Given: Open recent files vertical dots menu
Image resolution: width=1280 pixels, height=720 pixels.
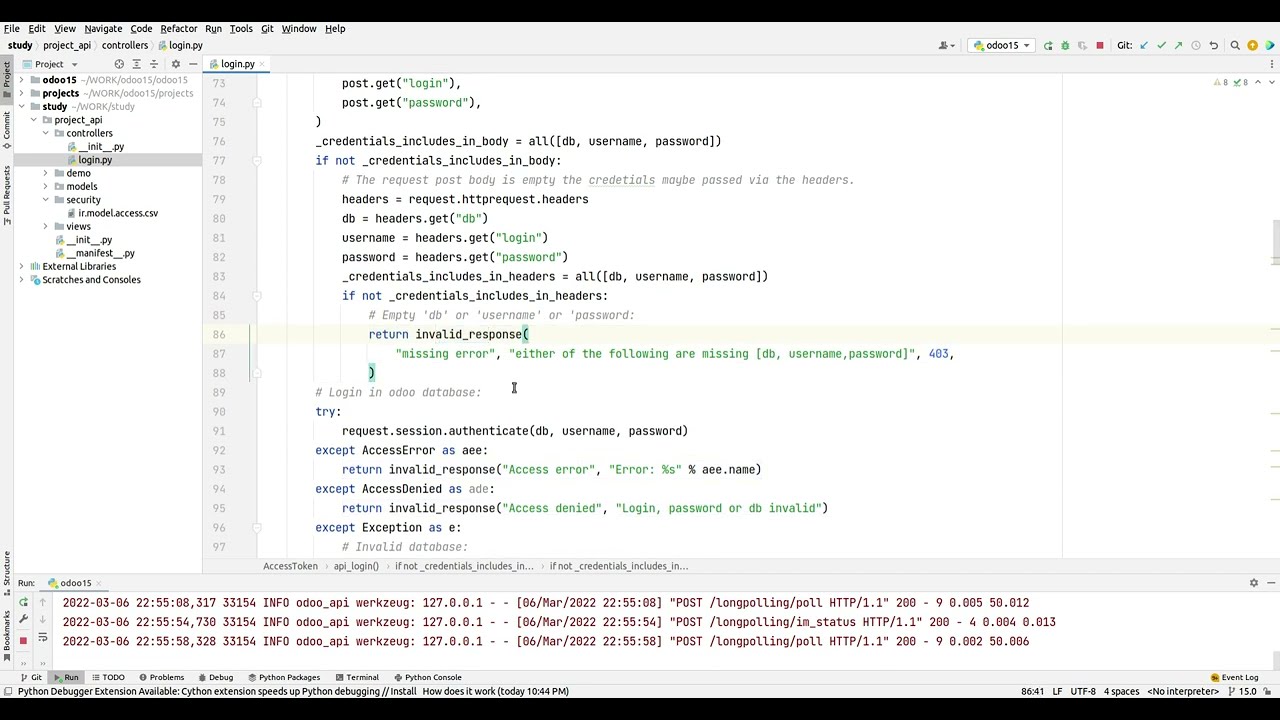Looking at the screenshot, I should coord(1271,64).
